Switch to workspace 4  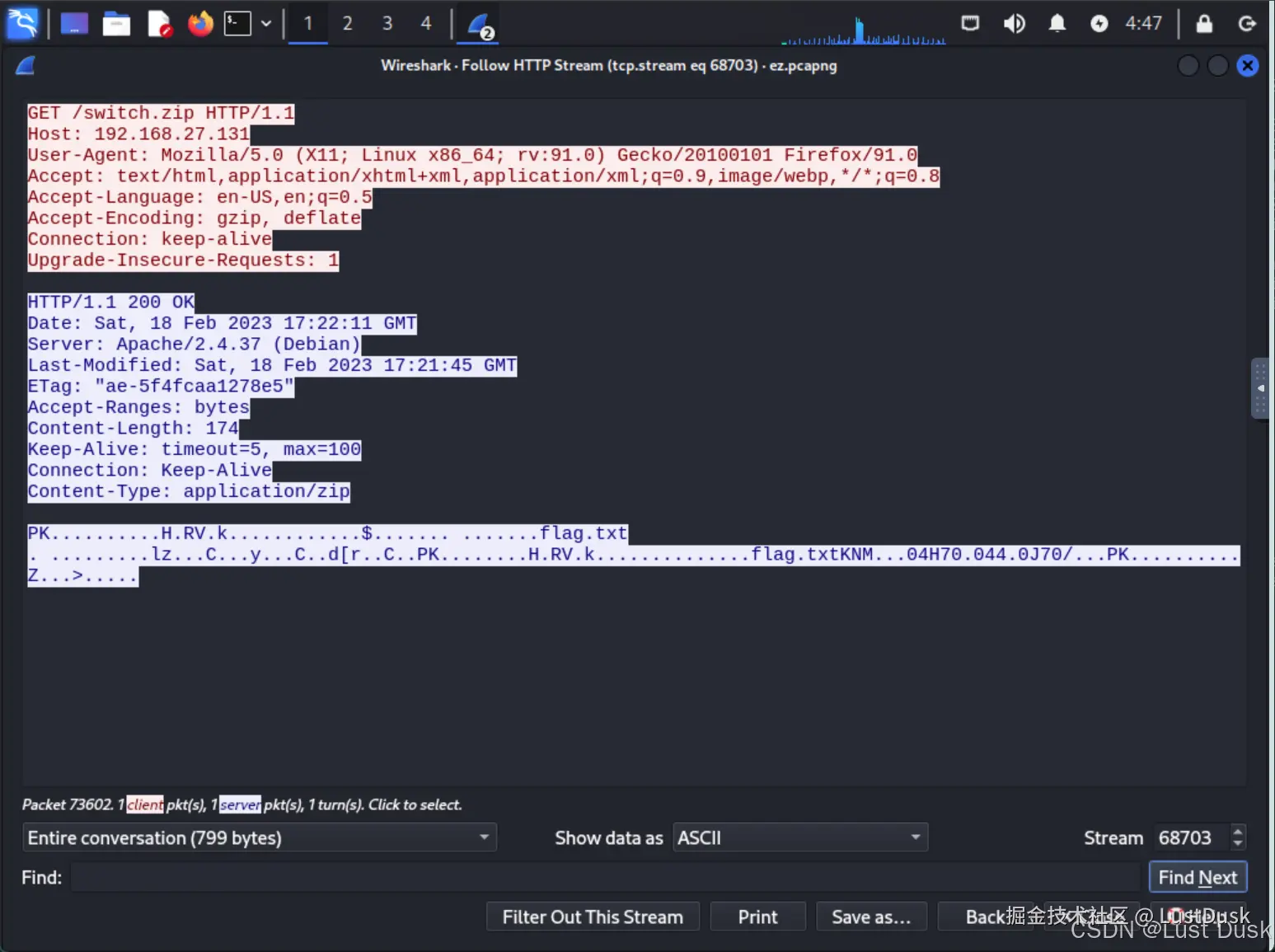click(426, 23)
